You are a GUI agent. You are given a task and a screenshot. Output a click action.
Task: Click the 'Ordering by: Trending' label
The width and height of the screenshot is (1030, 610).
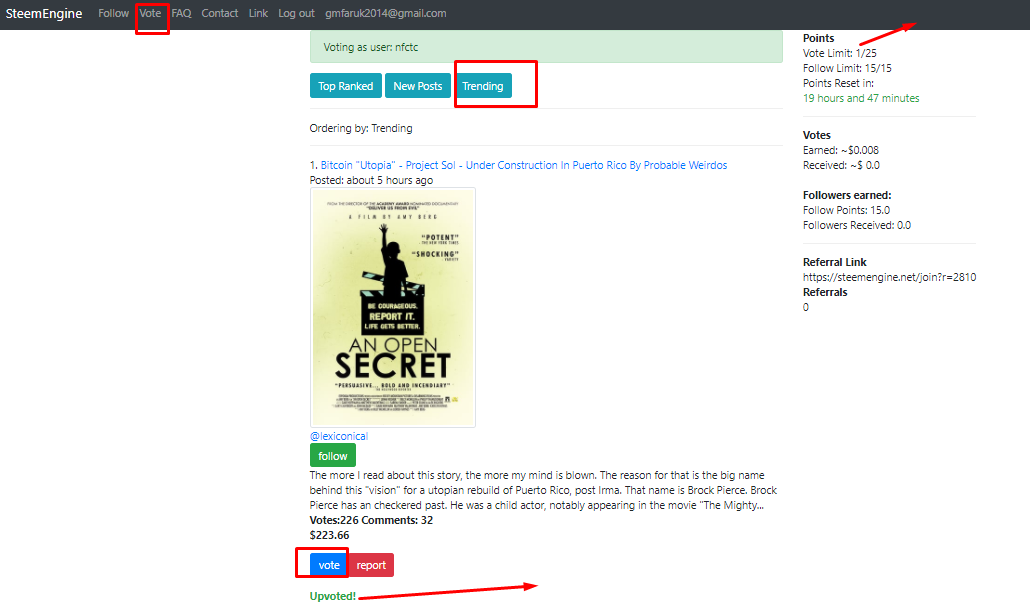pos(361,128)
